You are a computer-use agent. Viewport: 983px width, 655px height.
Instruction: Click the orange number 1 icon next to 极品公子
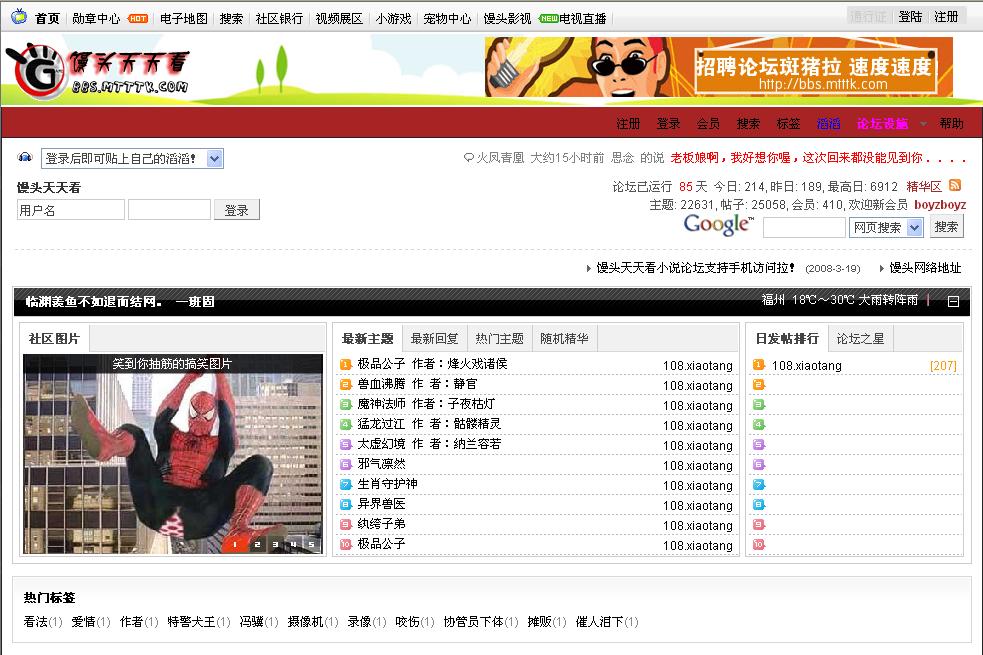click(346, 365)
